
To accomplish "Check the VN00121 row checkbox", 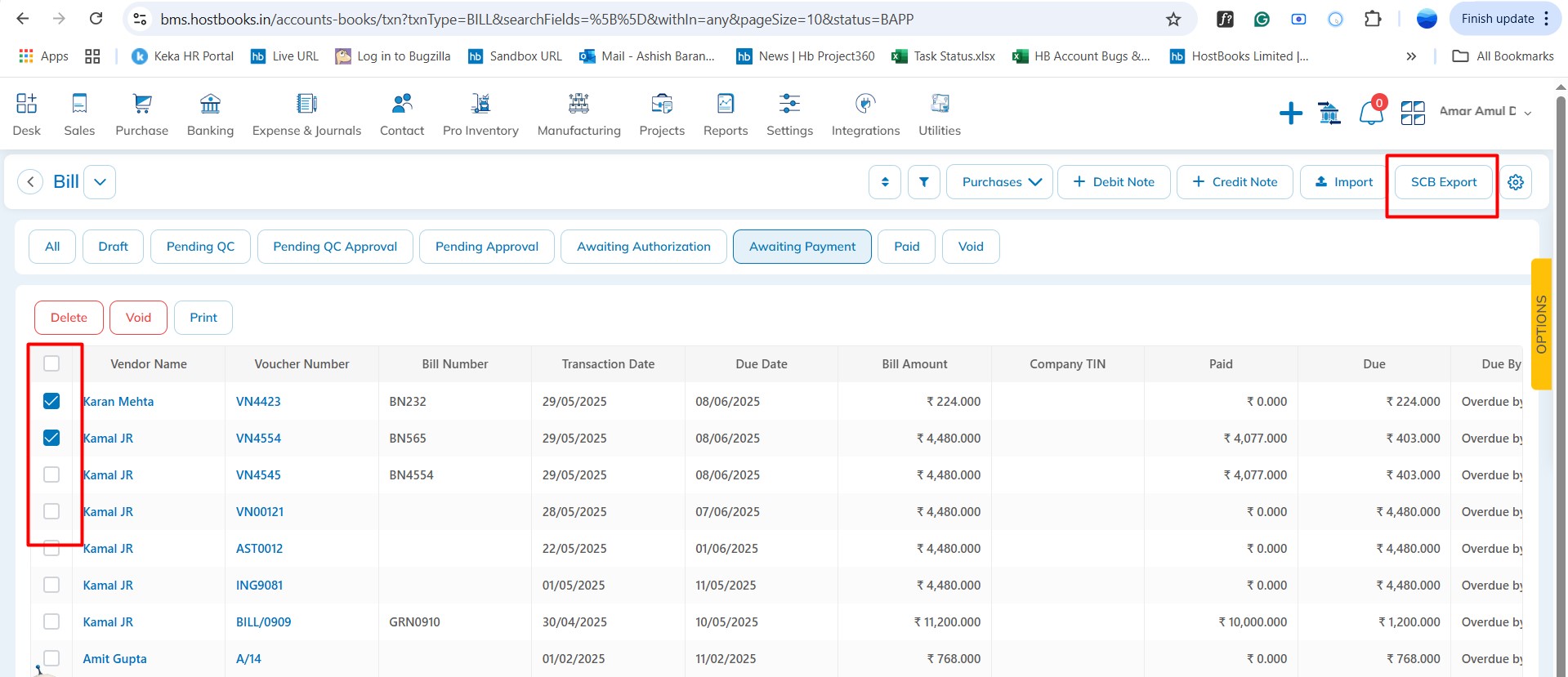I will pos(51,511).
